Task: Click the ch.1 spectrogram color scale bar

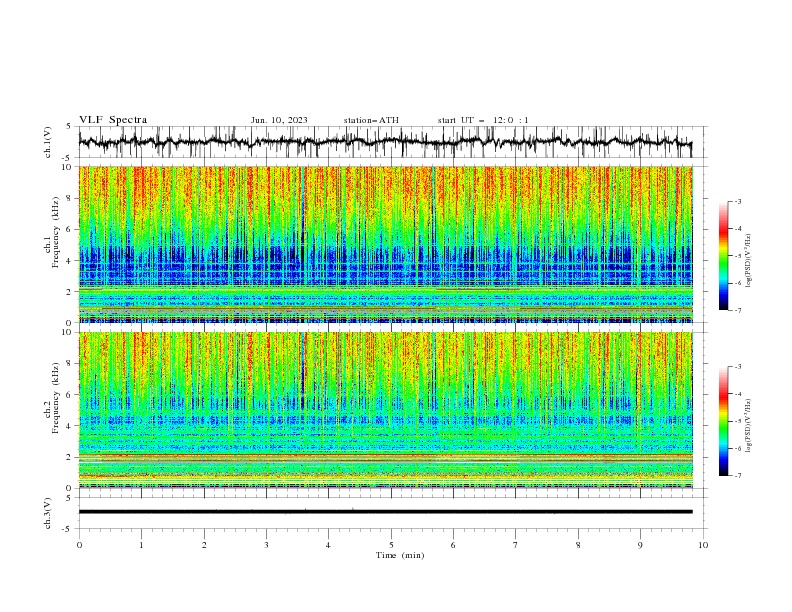Action: click(x=724, y=256)
